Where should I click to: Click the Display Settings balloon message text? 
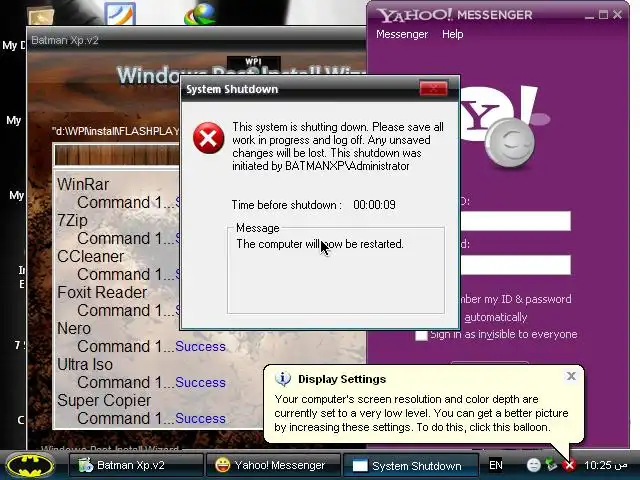421,413
